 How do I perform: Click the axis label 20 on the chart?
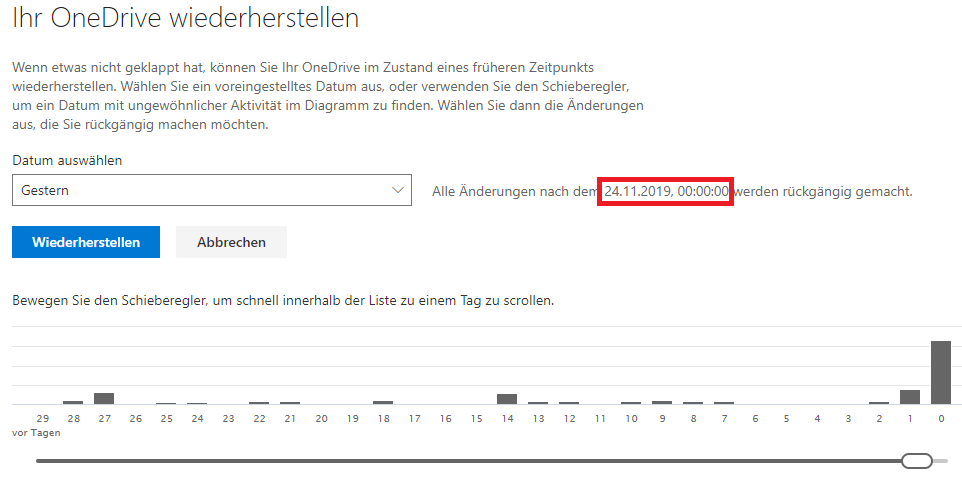[x=321, y=418]
